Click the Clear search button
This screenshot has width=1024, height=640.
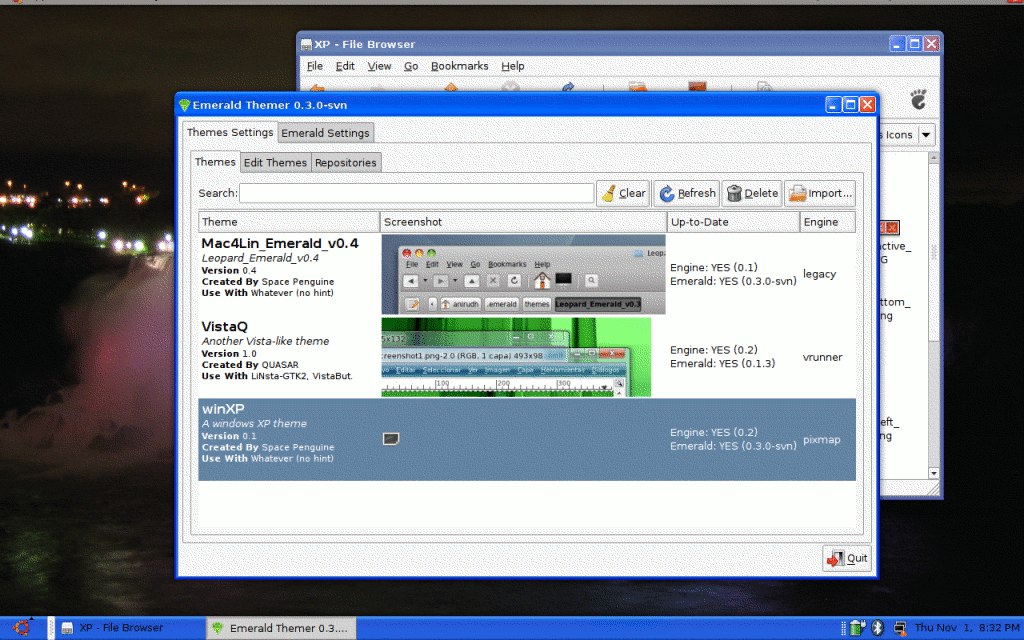click(x=622, y=193)
